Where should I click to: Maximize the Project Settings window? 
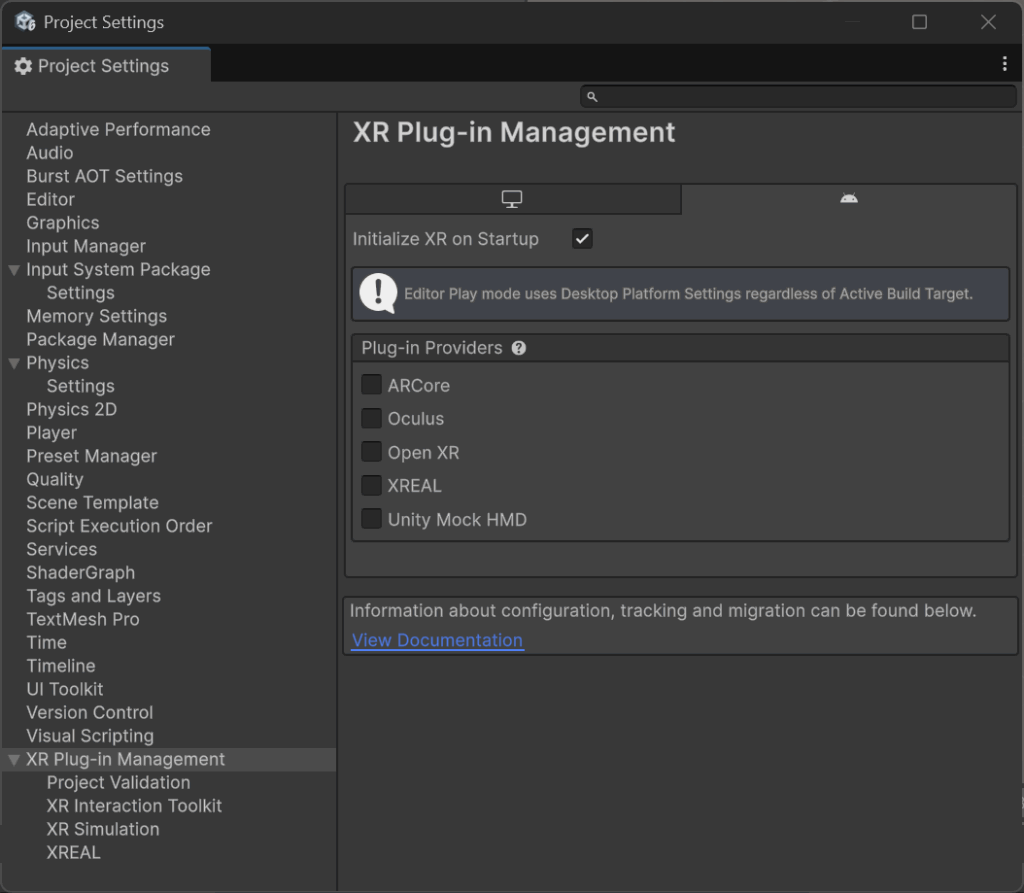(920, 22)
